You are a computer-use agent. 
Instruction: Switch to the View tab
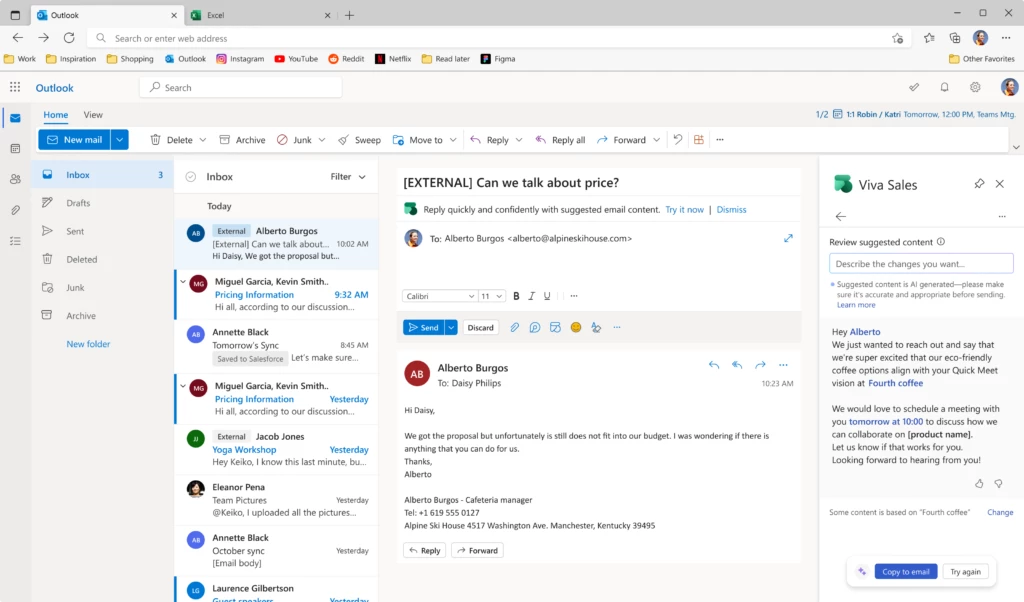coord(92,115)
